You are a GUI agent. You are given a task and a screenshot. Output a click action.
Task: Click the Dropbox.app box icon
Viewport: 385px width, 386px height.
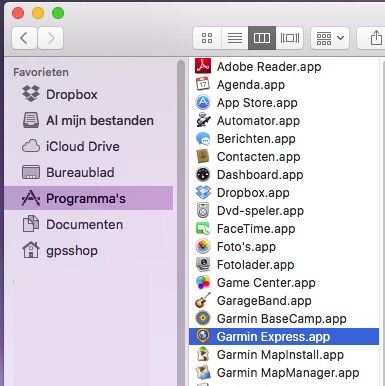click(203, 192)
